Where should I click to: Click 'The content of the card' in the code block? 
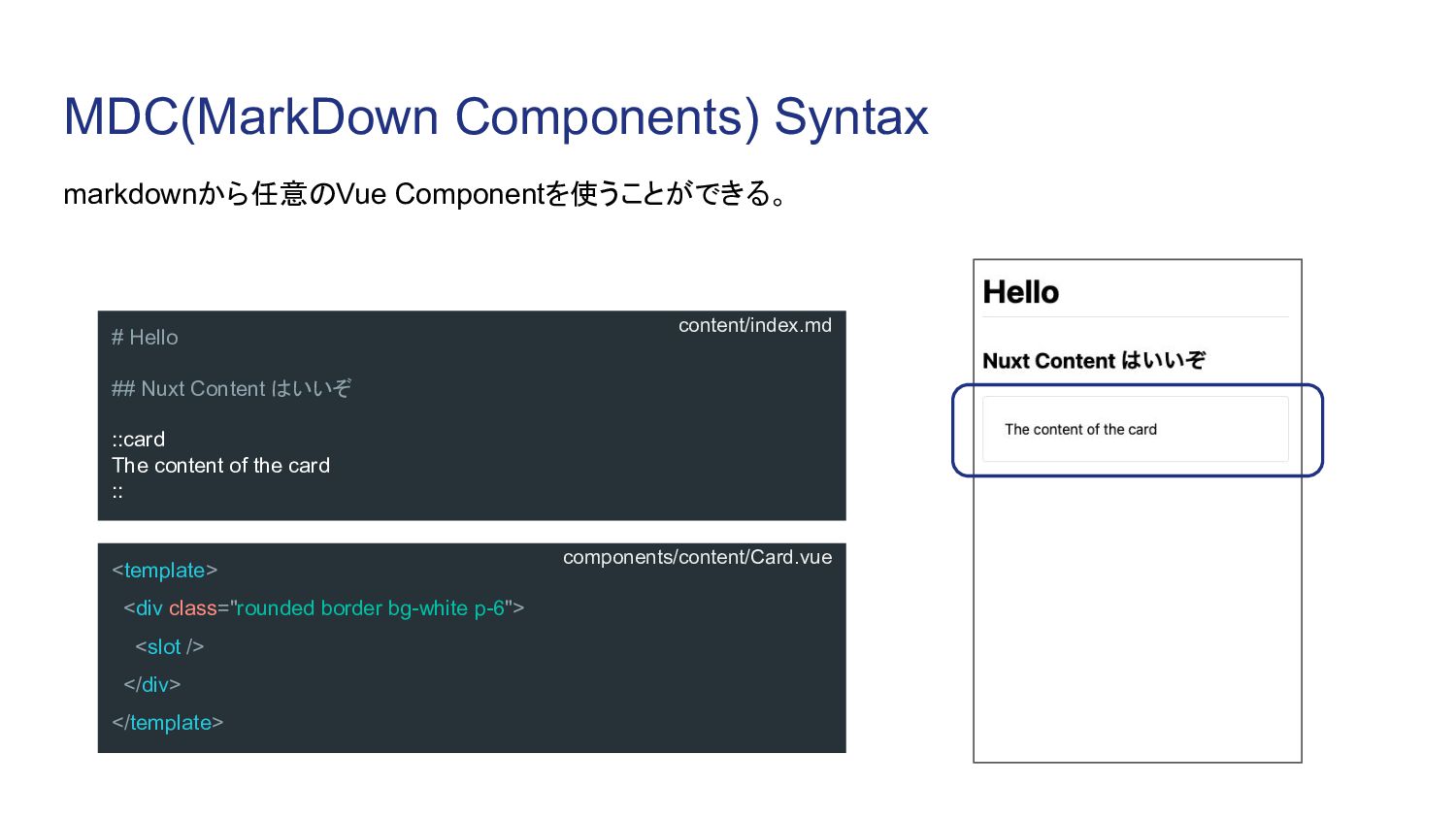(x=220, y=465)
